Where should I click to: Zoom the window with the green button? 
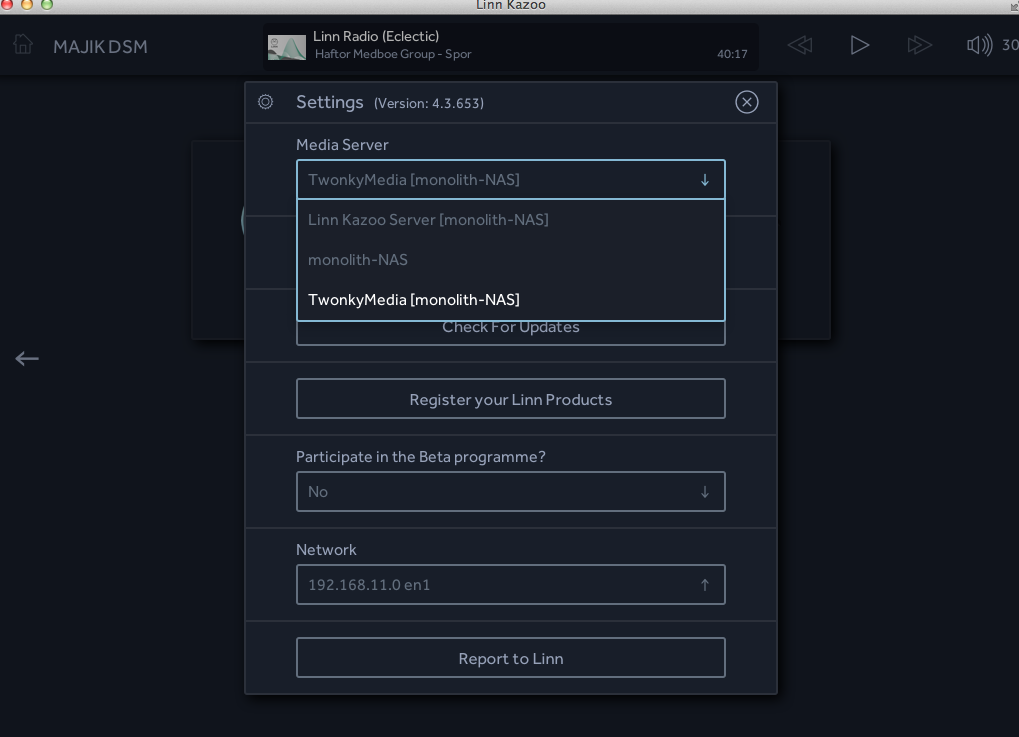click(47, 4)
